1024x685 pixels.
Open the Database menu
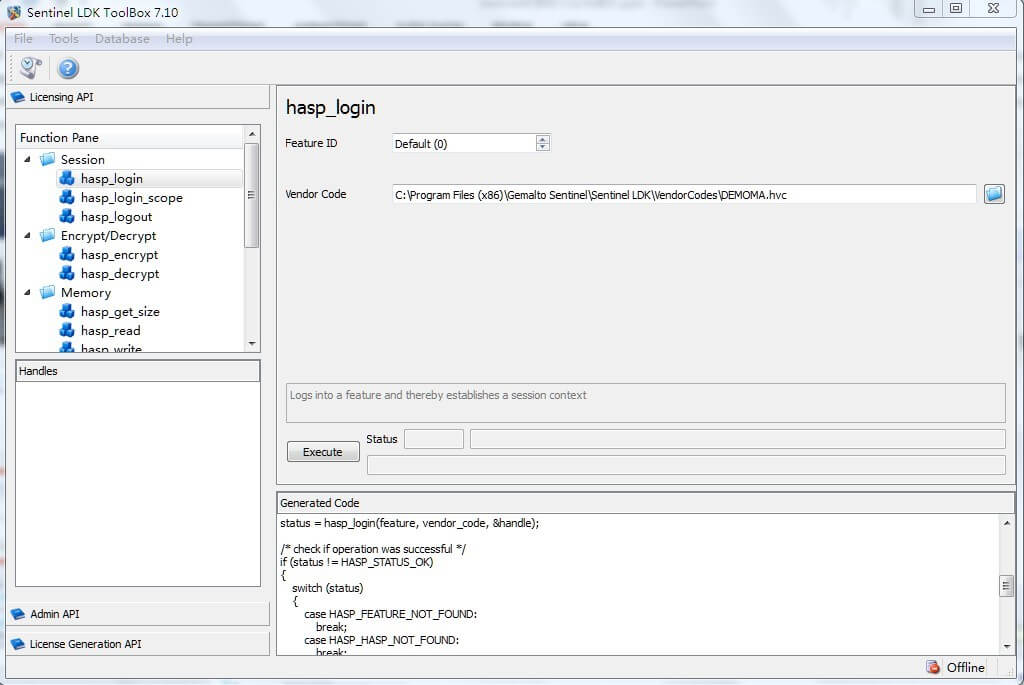click(x=122, y=39)
